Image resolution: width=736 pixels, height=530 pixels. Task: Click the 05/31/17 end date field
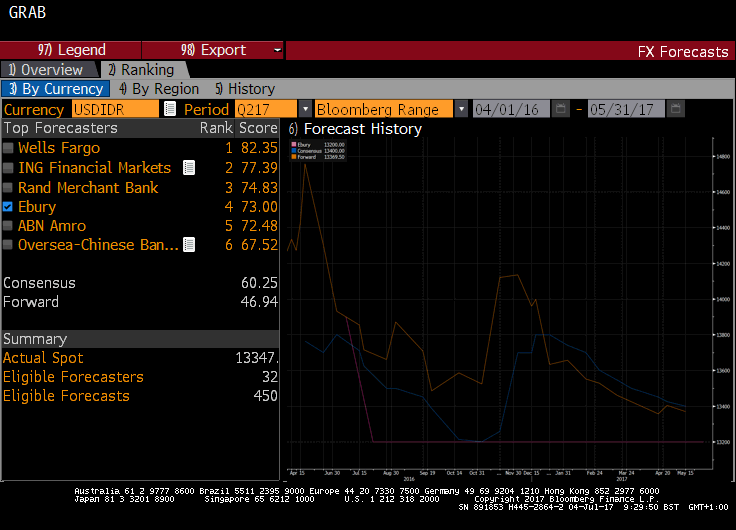(x=626, y=109)
